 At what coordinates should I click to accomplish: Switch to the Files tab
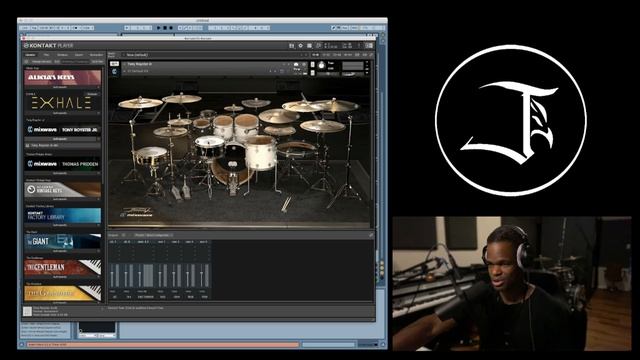click(46, 55)
